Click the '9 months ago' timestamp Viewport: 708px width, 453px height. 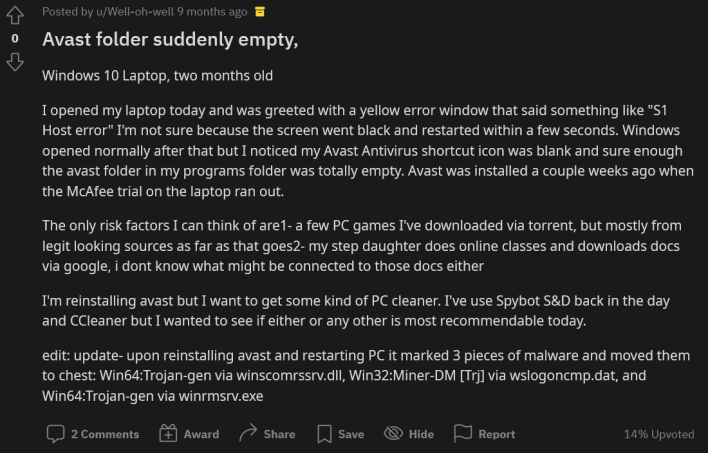[x=212, y=12]
